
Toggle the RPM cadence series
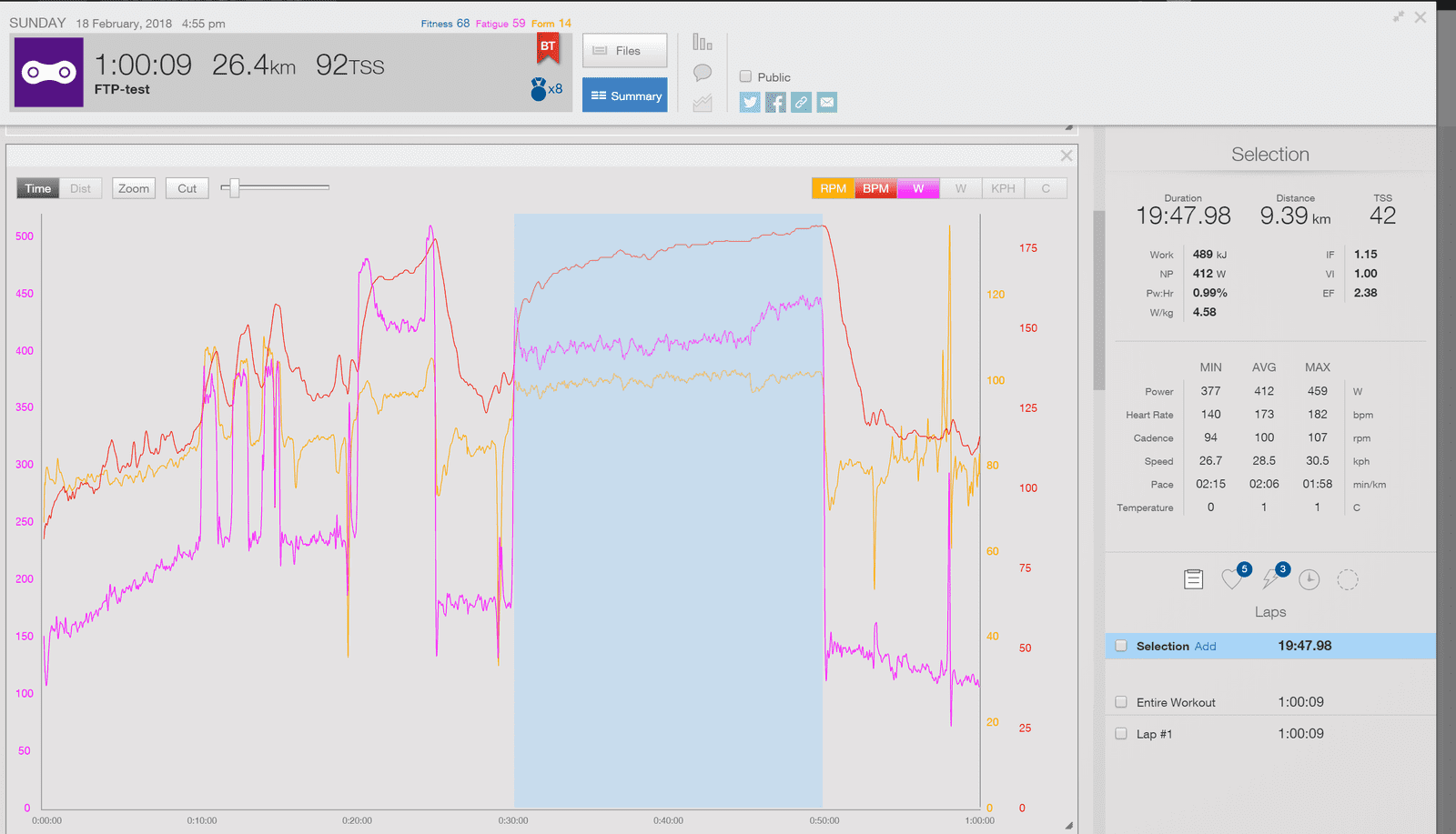(833, 188)
